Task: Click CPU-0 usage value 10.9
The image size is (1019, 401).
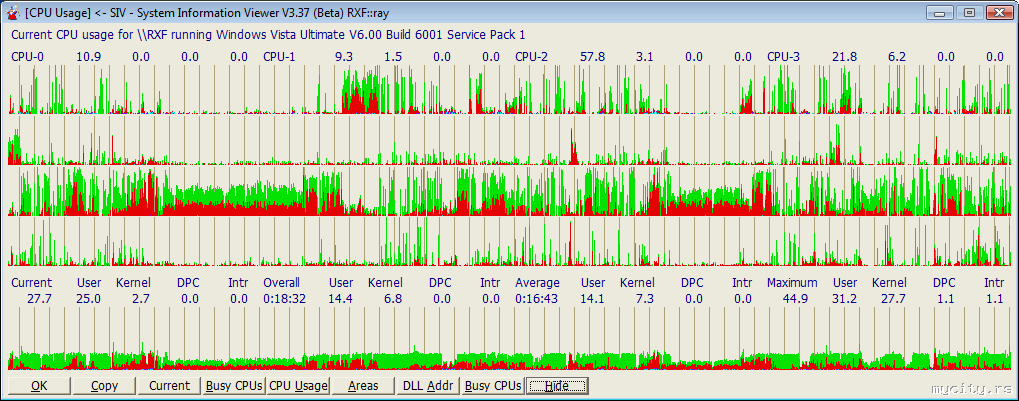Action: pyautogui.click(x=88, y=57)
